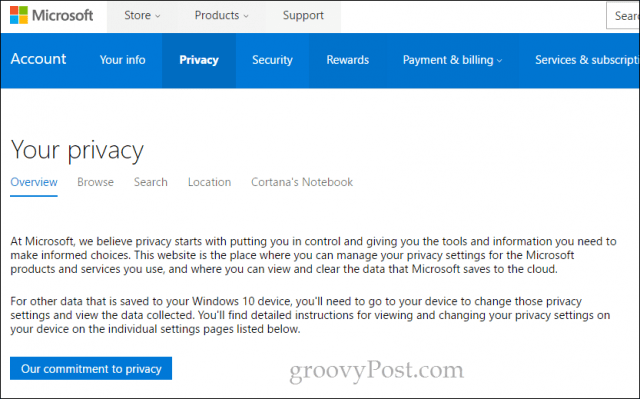
Task: Open the Your info tab
Action: (122, 60)
